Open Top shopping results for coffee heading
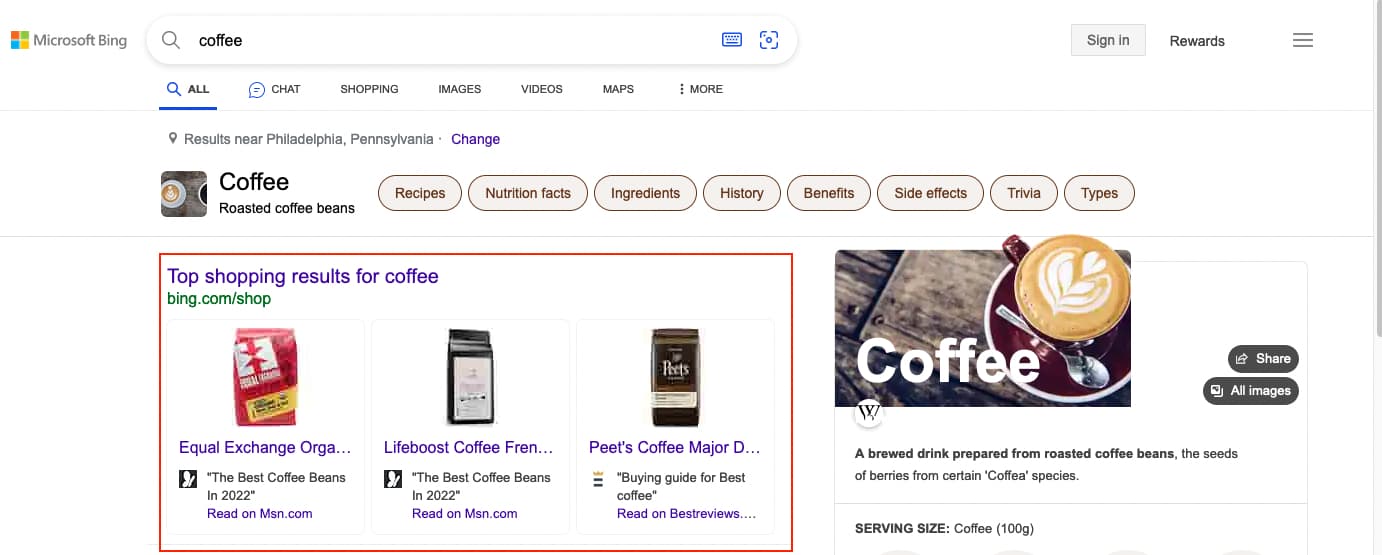 click(x=303, y=276)
